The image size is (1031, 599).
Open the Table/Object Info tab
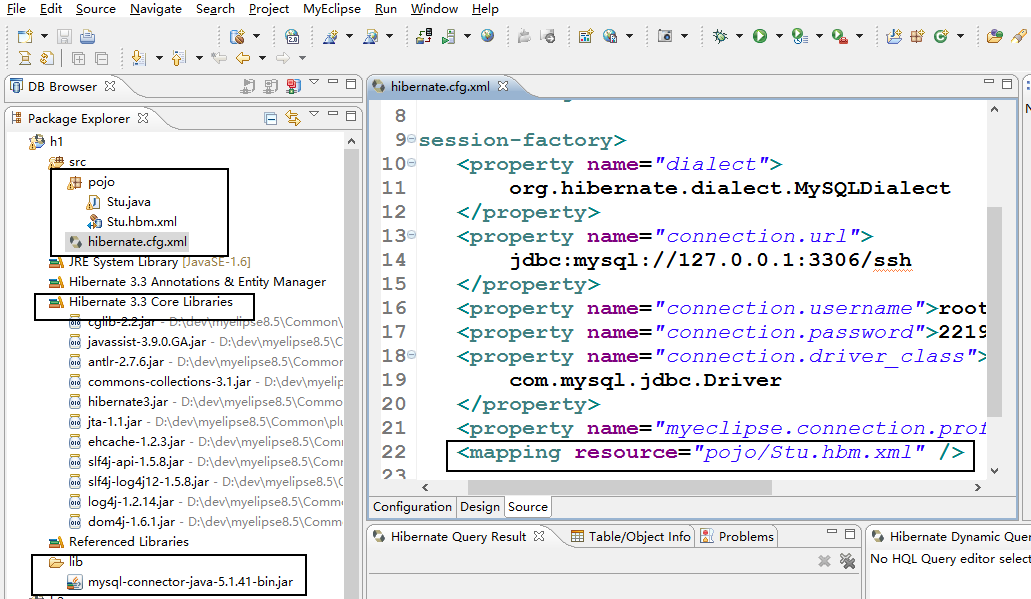[x=631, y=537]
